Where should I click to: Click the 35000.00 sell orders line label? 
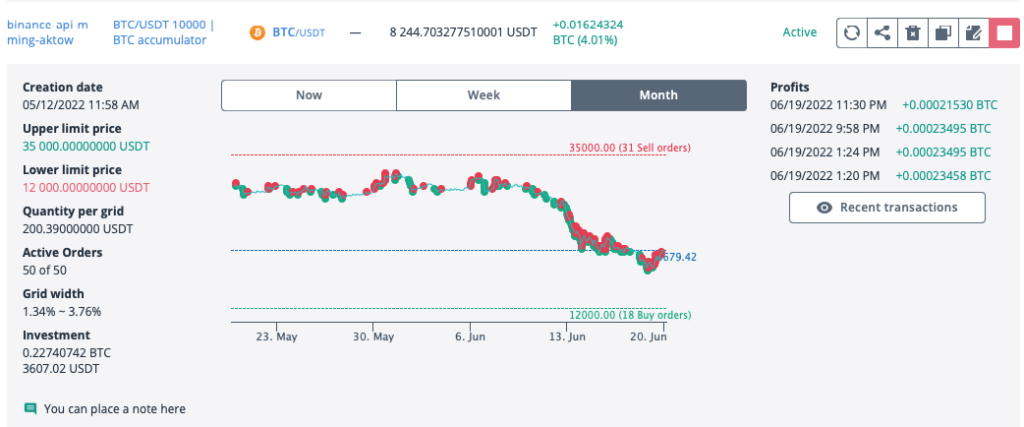click(630, 147)
